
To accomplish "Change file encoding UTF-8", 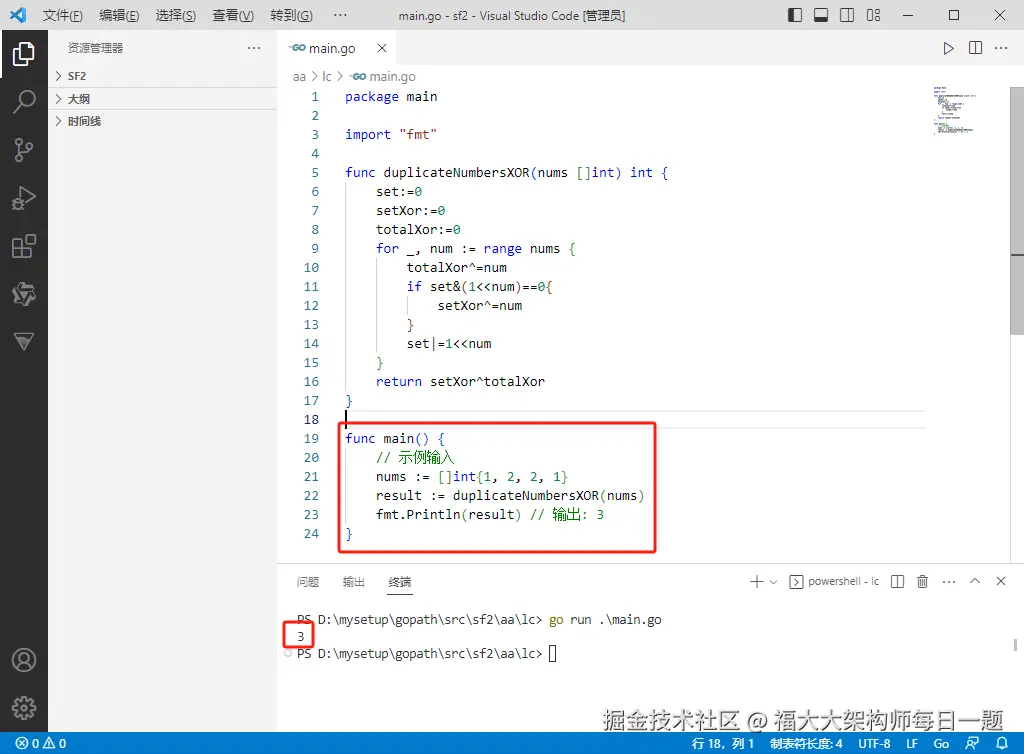I will coord(874,744).
